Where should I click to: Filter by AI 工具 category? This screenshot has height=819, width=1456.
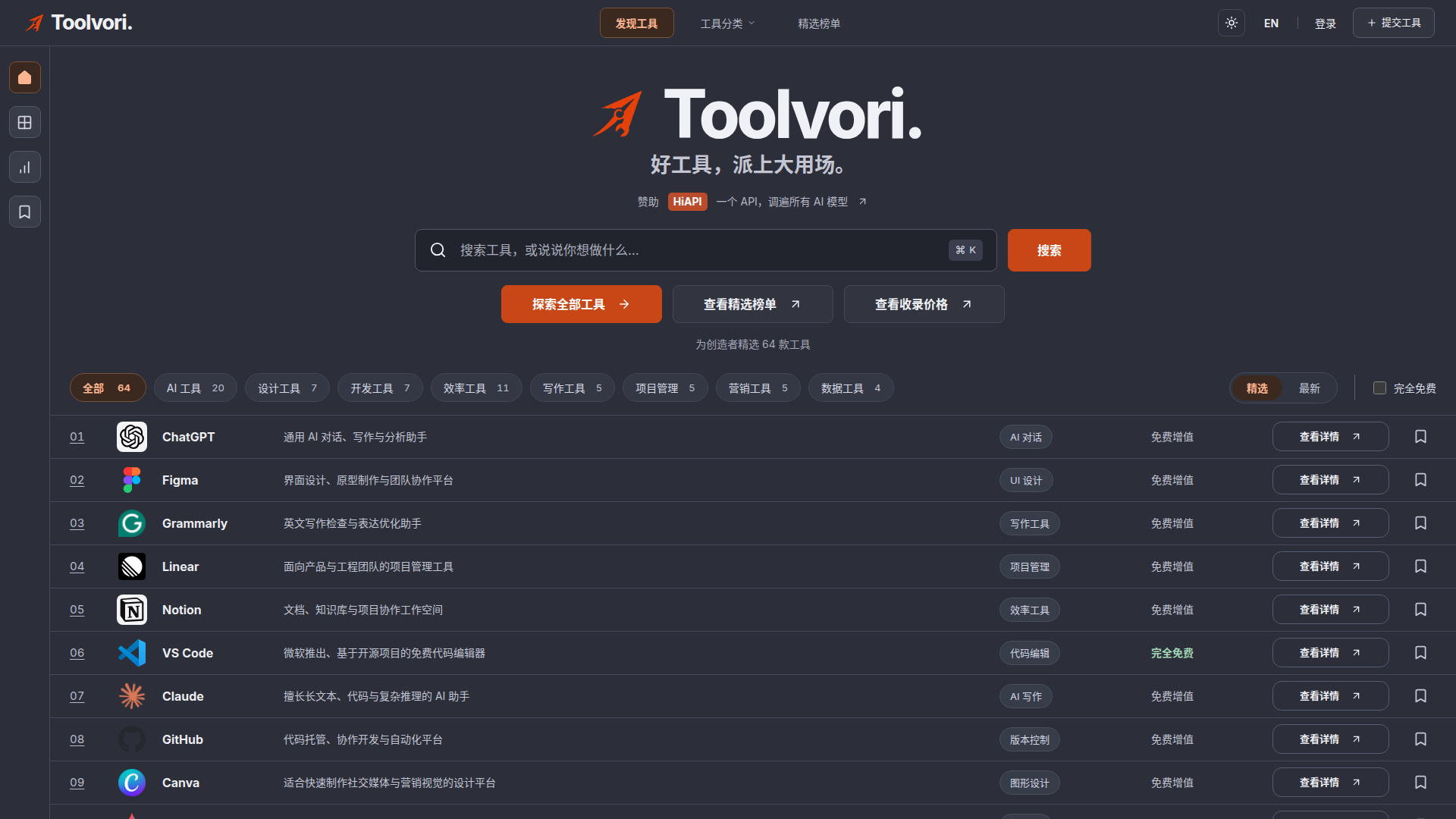click(196, 388)
